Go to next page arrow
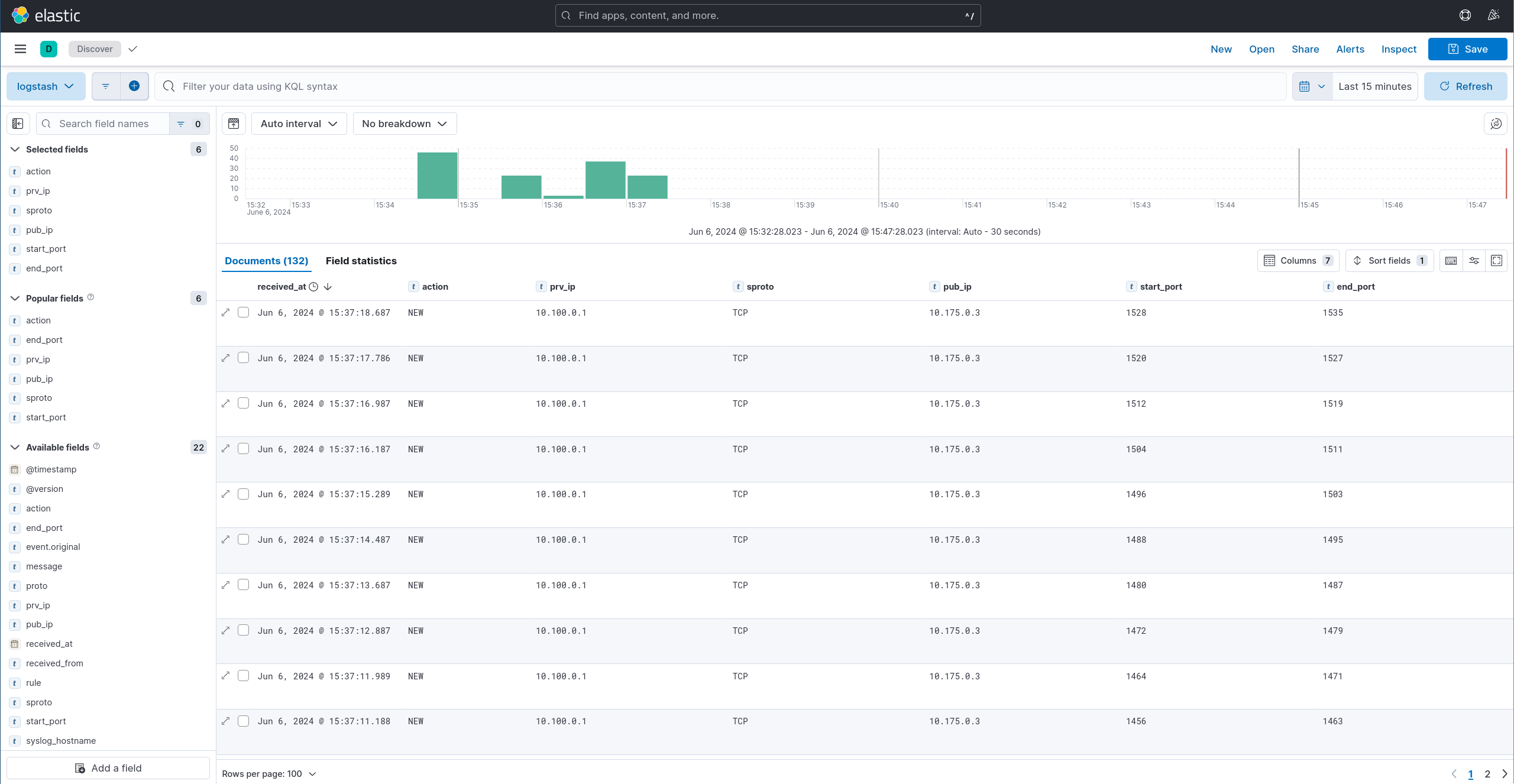Viewport: 1514px width, 784px height. point(1505,774)
